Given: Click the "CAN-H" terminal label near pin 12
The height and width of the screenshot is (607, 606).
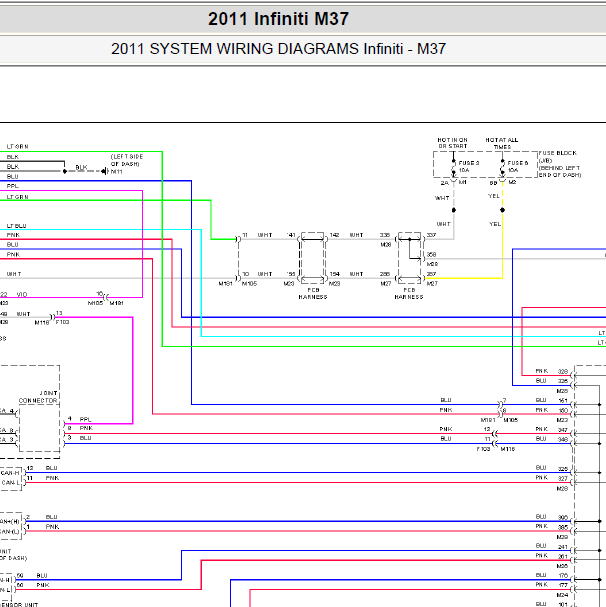Looking at the screenshot, I should (x=10, y=473).
